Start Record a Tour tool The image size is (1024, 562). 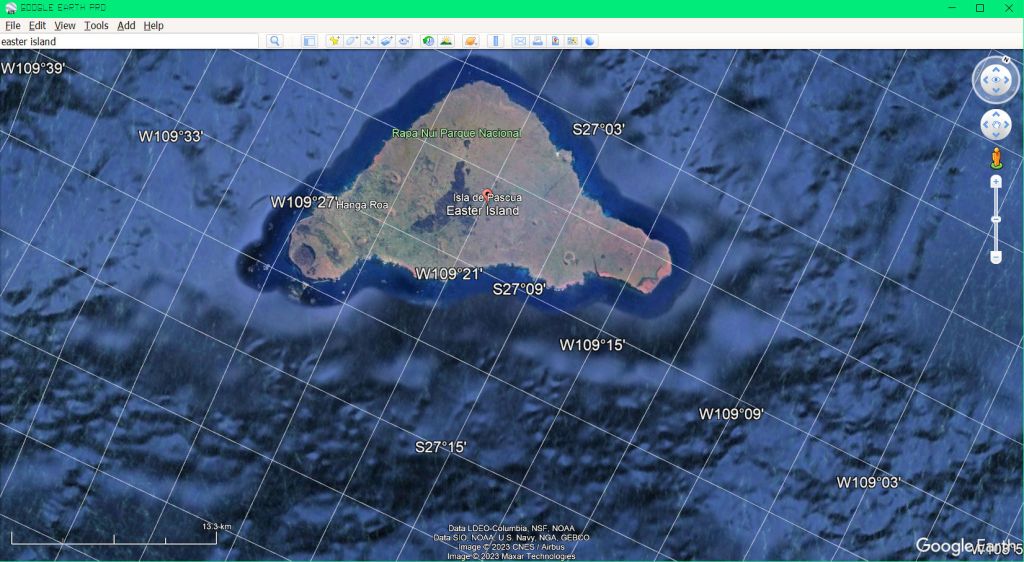click(x=404, y=41)
